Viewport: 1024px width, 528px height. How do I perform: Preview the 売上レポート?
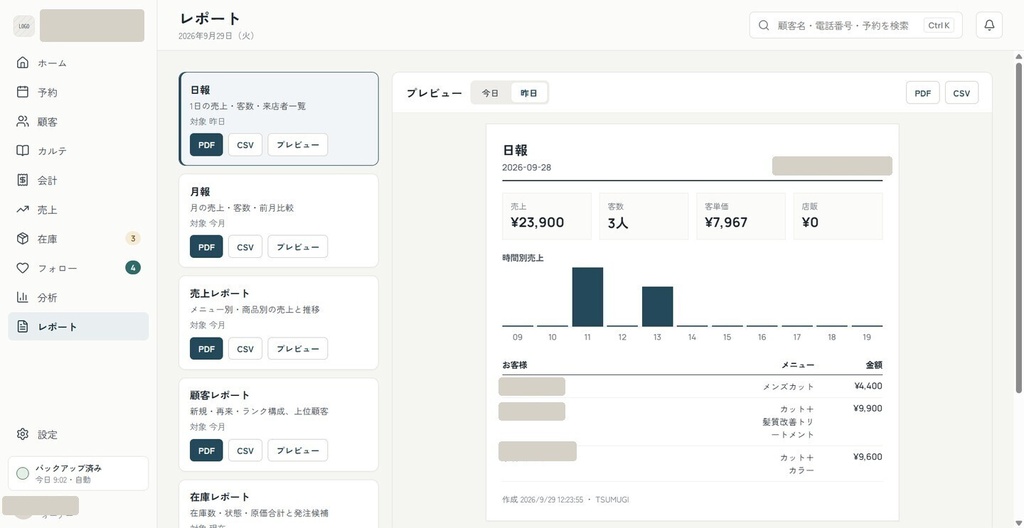[298, 349]
